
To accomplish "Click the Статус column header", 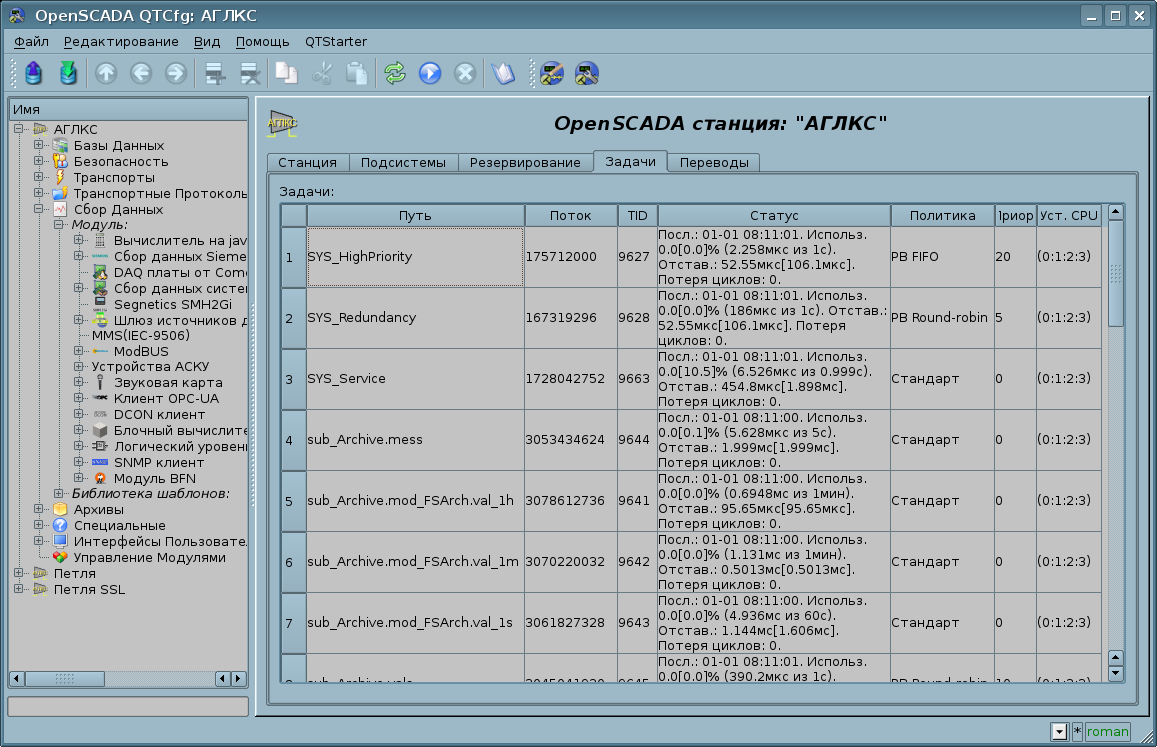I will [x=774, y=216].
